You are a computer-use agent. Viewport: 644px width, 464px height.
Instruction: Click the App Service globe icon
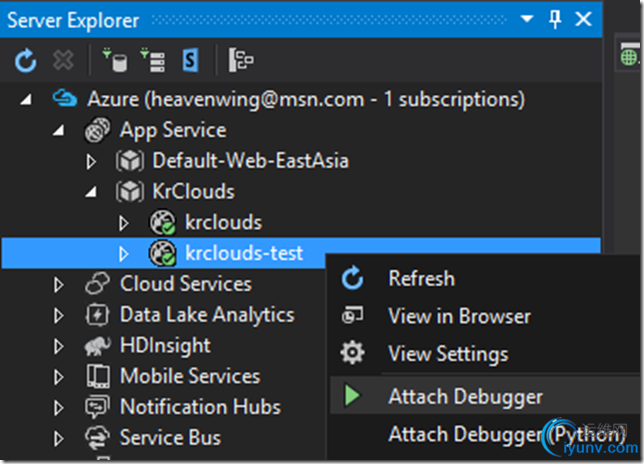tap(97, 130)
